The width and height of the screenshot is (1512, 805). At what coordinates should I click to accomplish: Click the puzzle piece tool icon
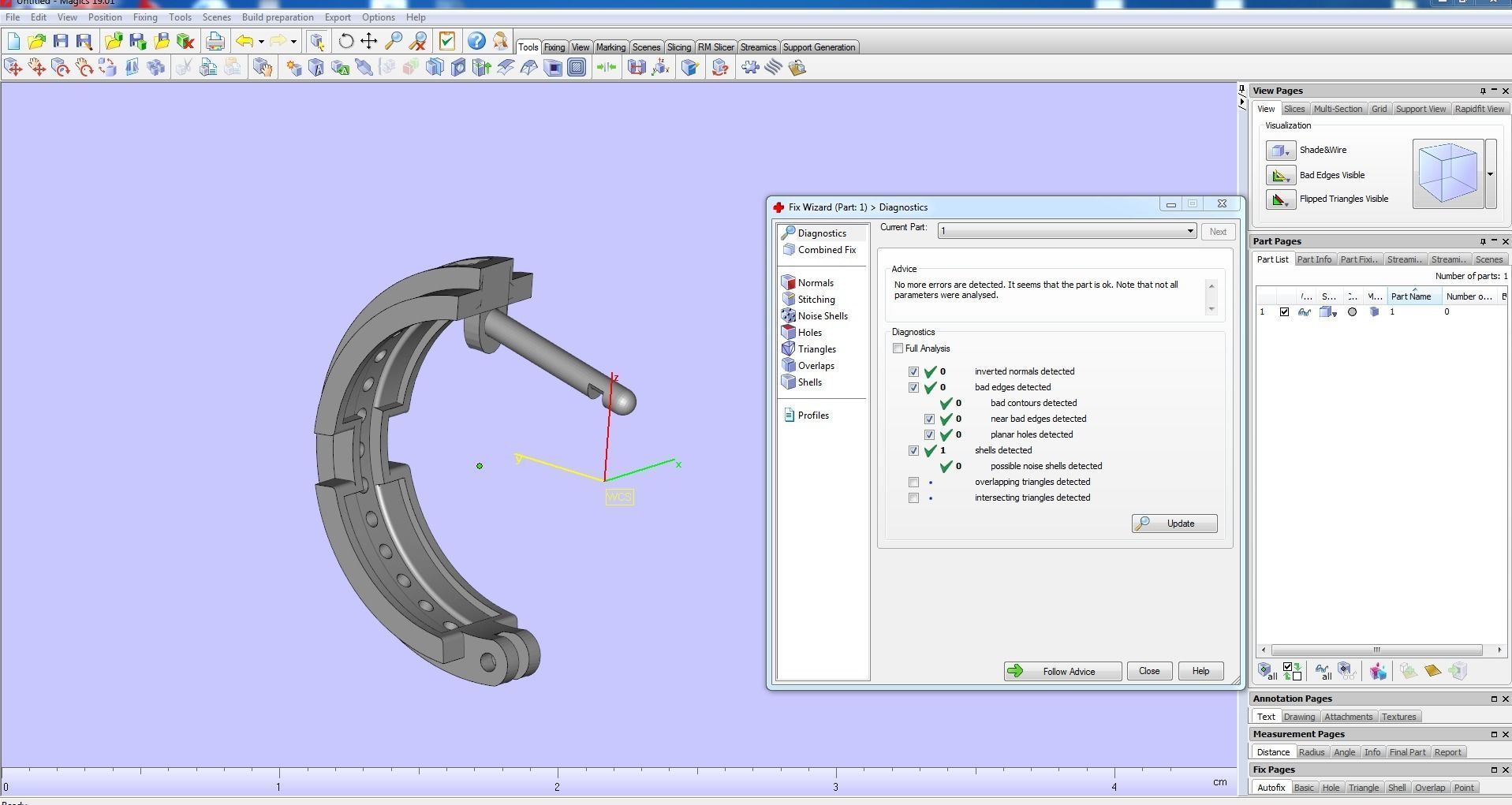click(x=750, y=68)
